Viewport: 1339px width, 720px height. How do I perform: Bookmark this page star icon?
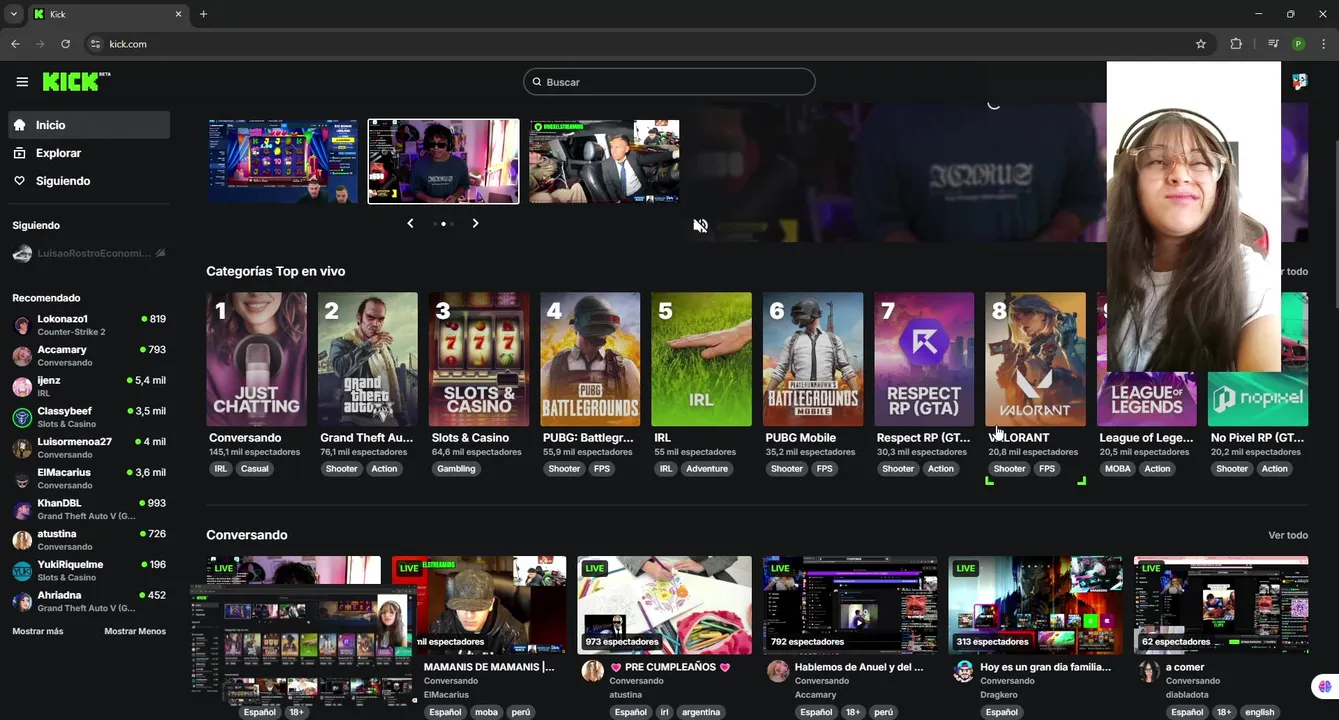click(x=1201, y=44)
